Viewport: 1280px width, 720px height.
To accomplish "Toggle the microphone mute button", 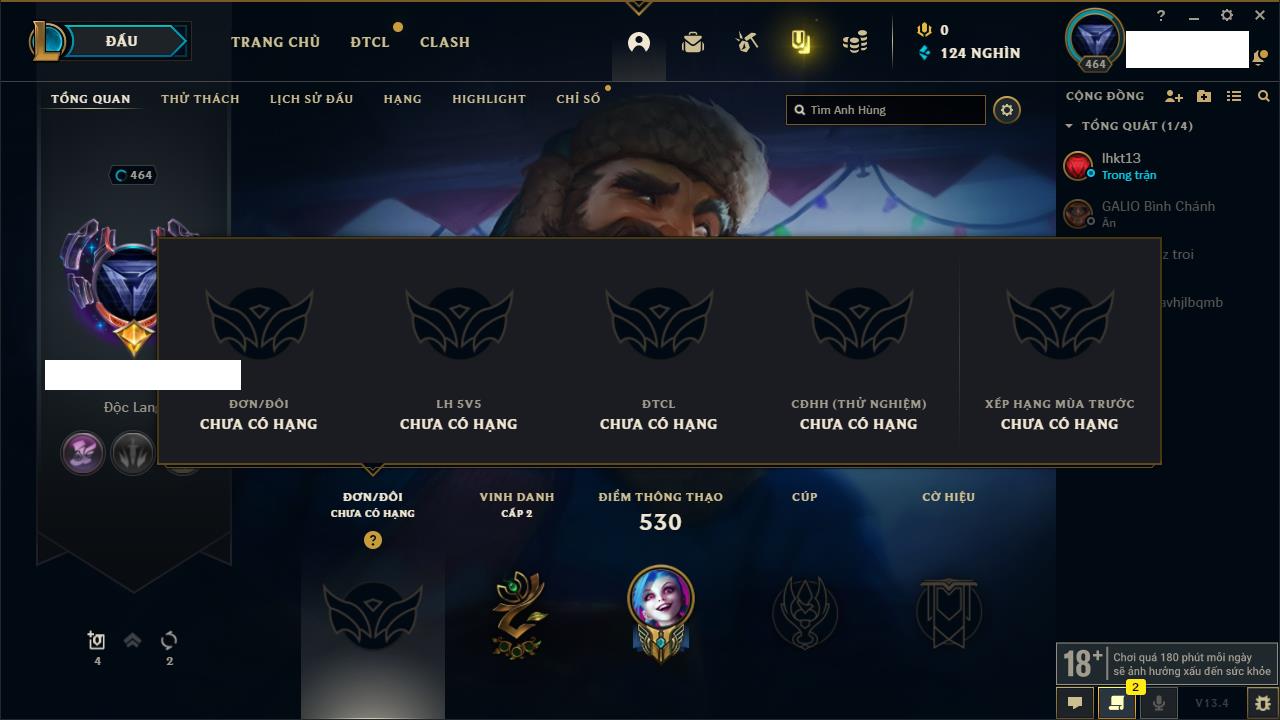I will [x=1159, y=703].
